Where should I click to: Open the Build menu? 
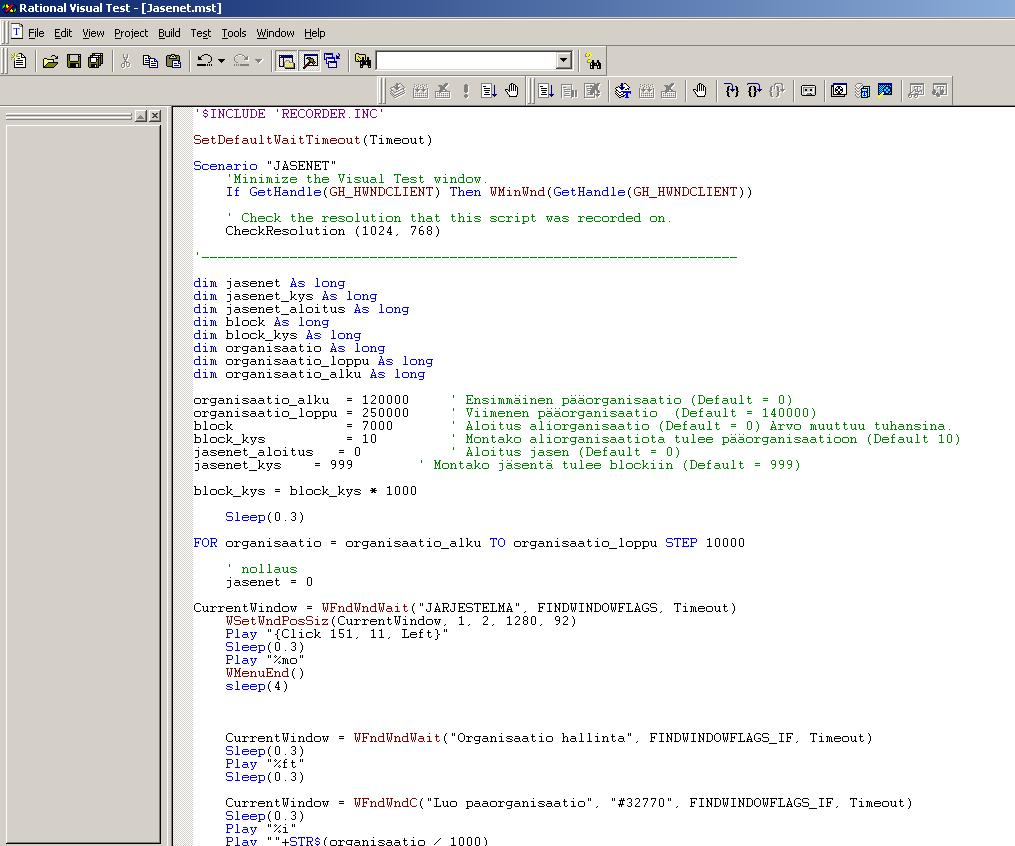coord(169,33)
